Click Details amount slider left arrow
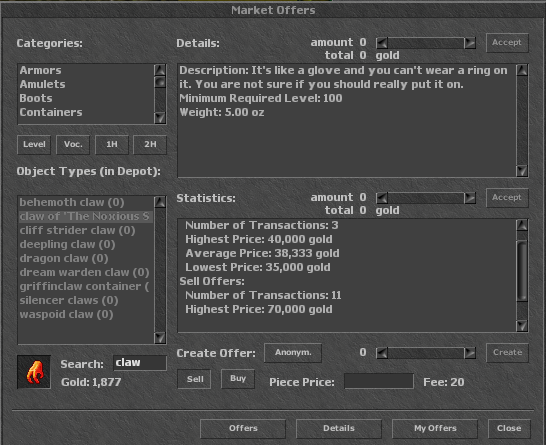 (382, 43)
